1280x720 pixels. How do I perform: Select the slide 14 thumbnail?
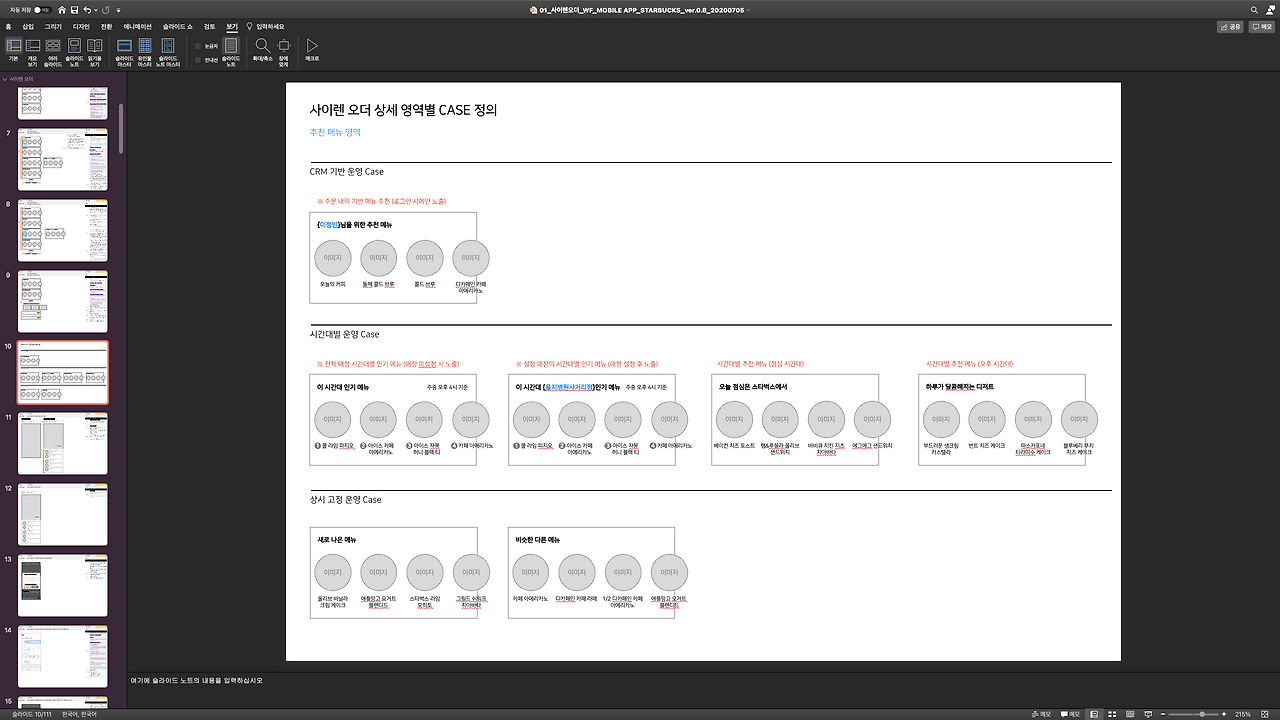tap(63, 656)
